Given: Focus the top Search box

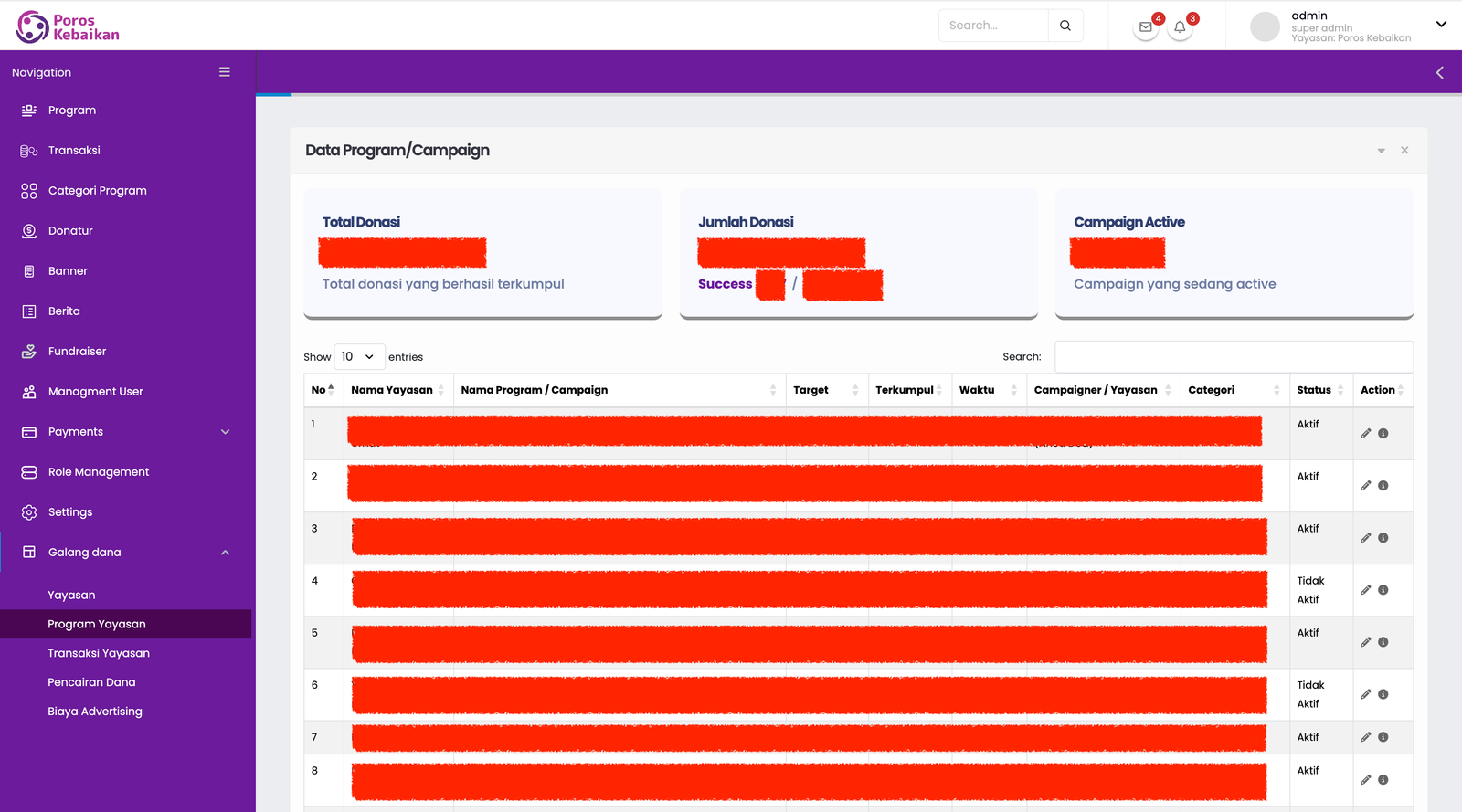Looking at the screenshot, I should [x=993, y=26].
